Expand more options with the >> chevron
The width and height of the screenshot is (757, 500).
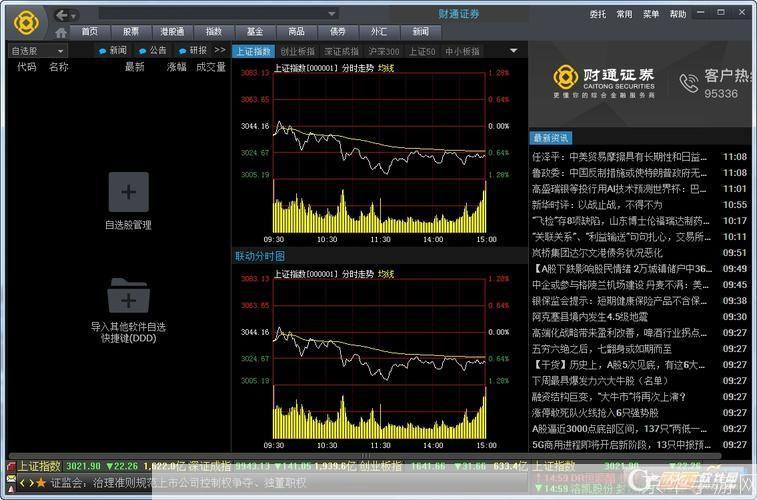point(220,50)
